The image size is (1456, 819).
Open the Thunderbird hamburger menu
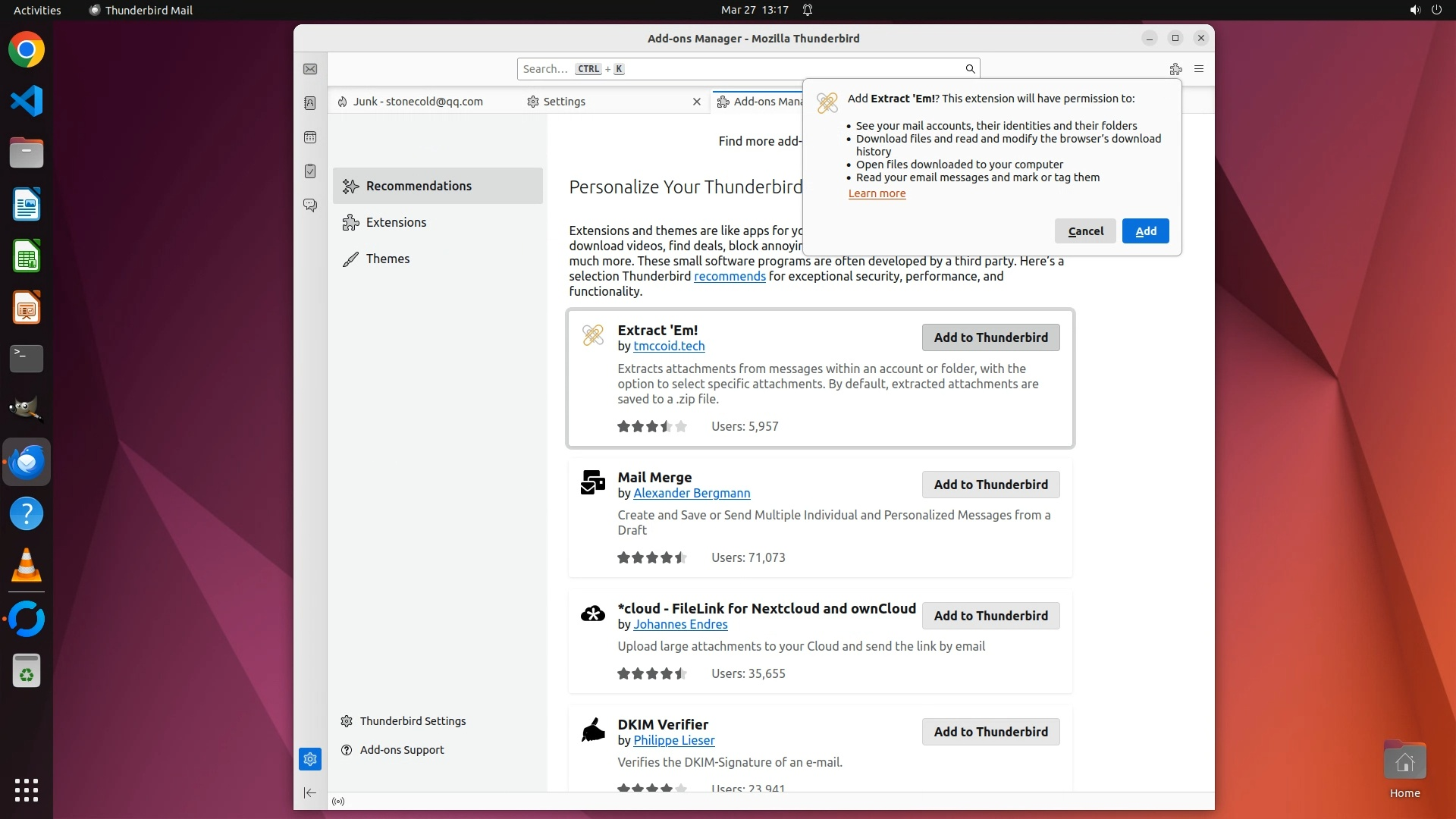1199,69
